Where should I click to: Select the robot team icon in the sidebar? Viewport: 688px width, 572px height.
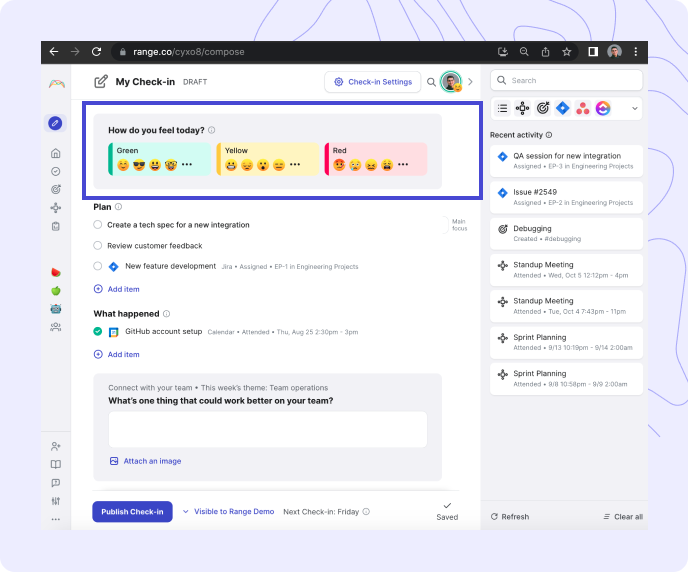coord(56,309)
